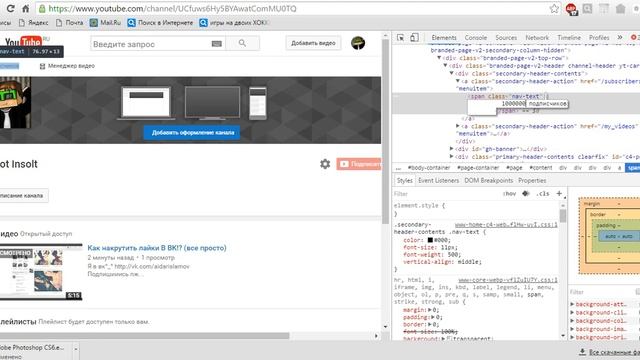Viewport: 640px width, 360px height.
Task: Open the www-home-c4-web css source link
Action: (x=506, y=224)
